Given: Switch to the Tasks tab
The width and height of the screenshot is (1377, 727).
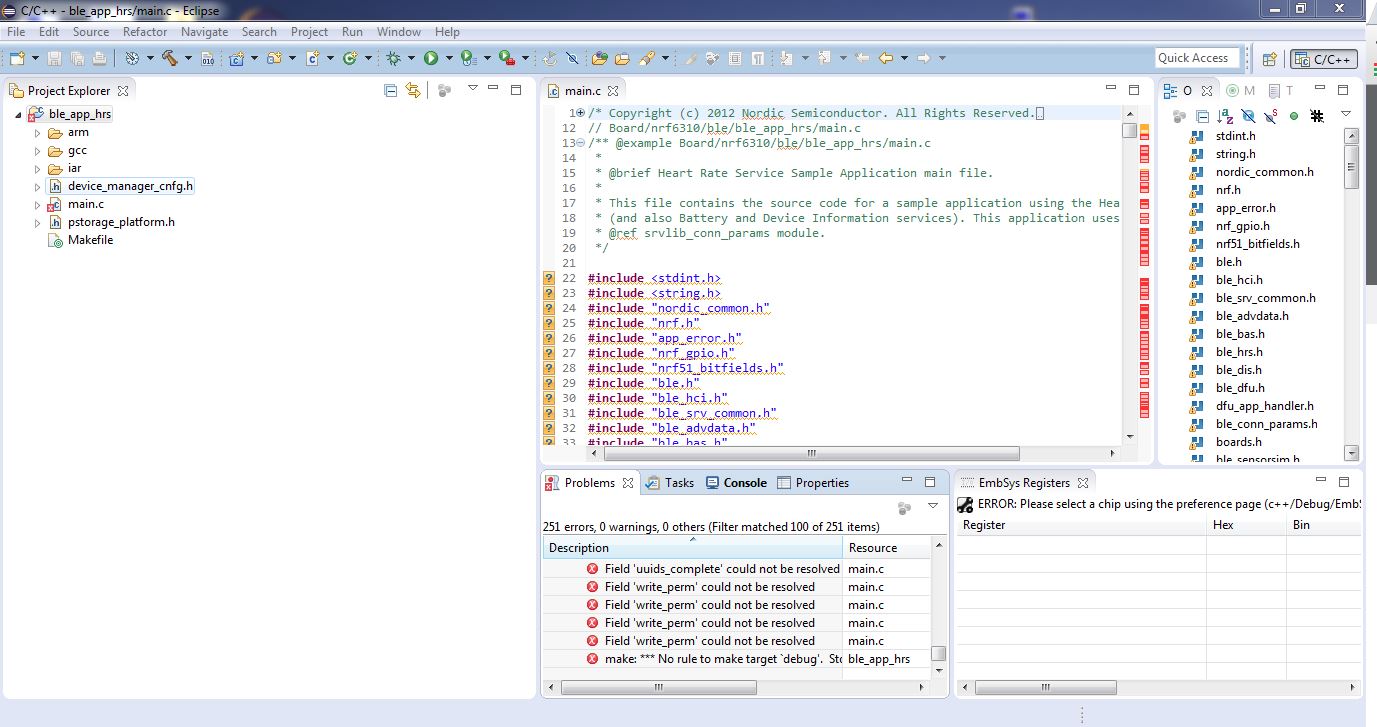Looking at the screenshot, I should (x=670, y=483).
